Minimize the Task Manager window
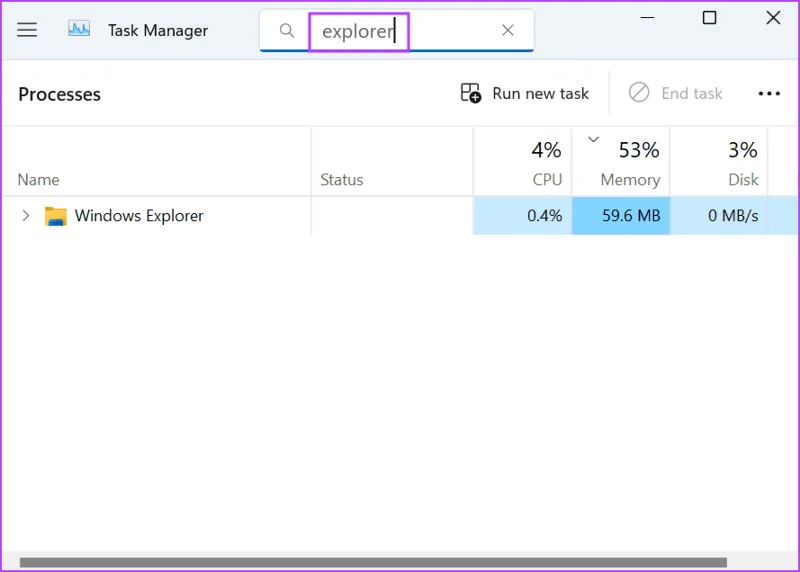 (647, 18)
